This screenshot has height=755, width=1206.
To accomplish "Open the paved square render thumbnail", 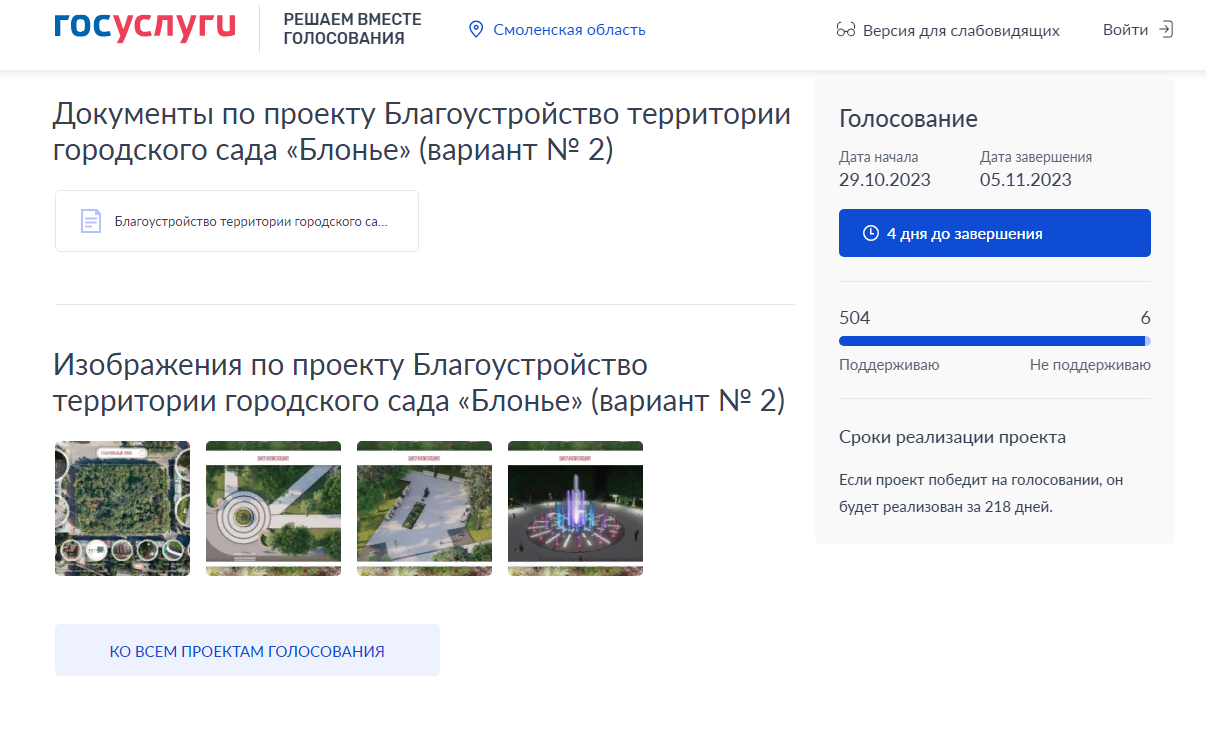I will (424, 508).
